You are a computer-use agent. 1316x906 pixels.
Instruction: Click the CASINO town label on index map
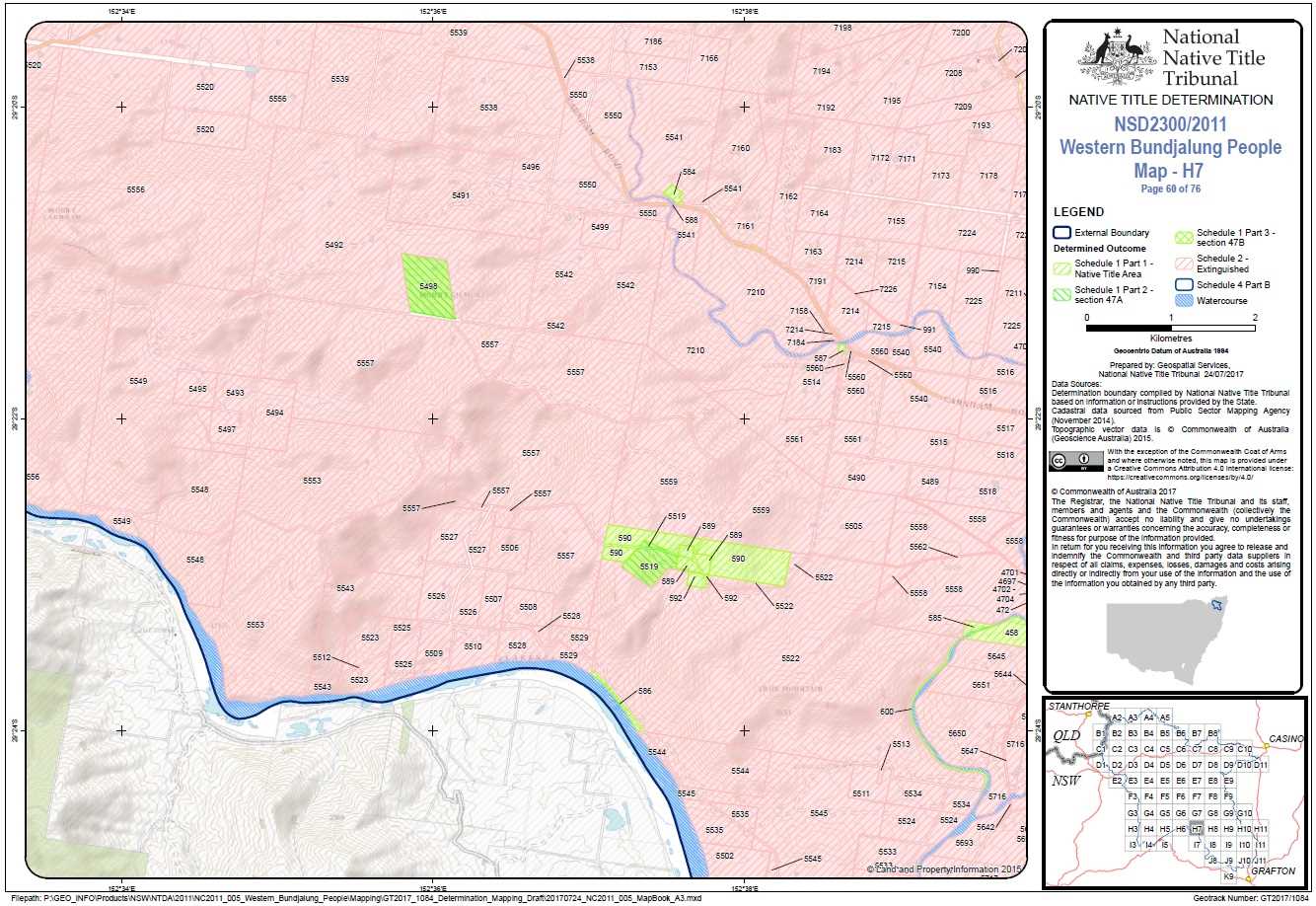1286,738
